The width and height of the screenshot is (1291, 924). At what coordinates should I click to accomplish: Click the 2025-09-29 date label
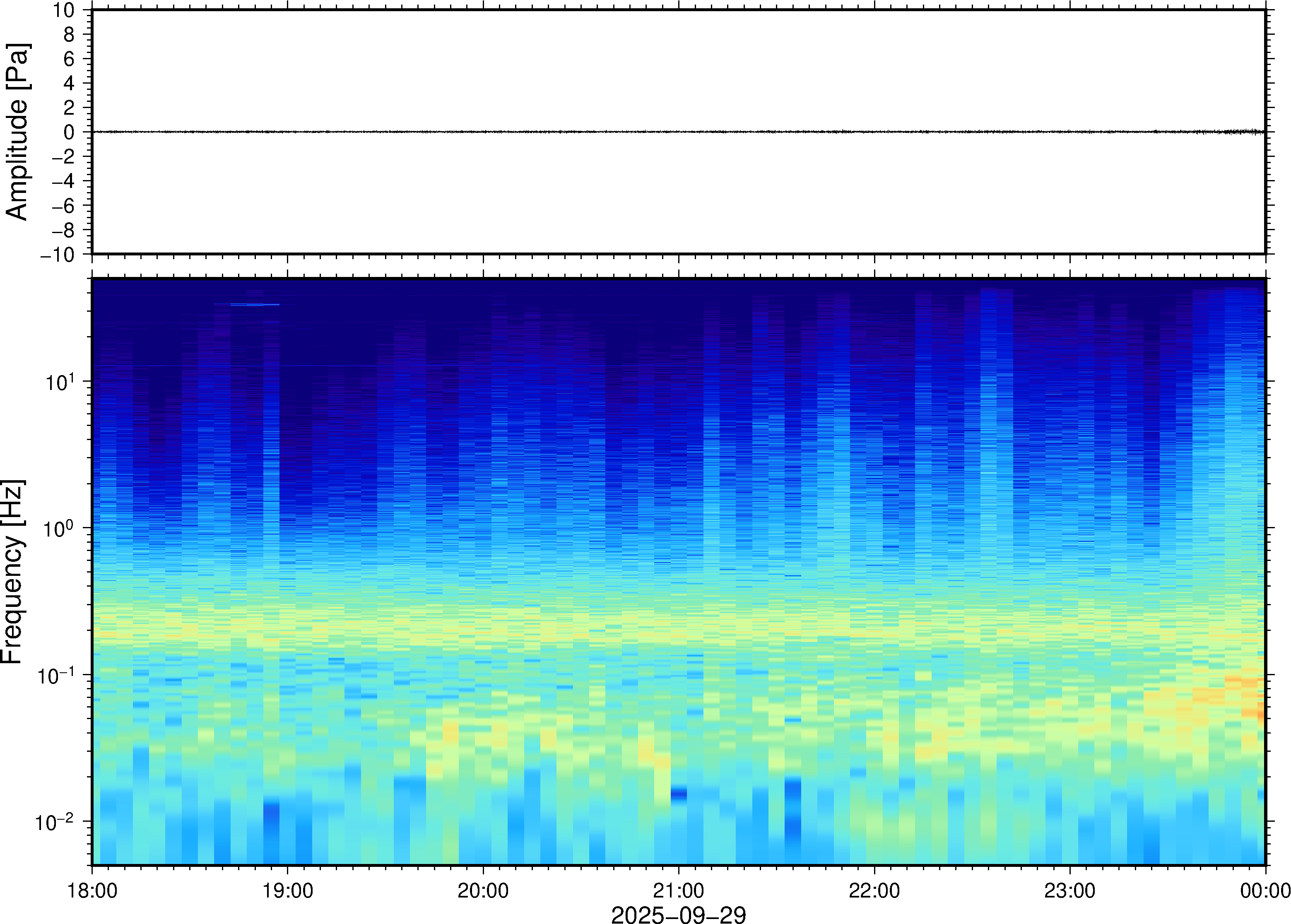pyautogui.click(x=678, y=915)
